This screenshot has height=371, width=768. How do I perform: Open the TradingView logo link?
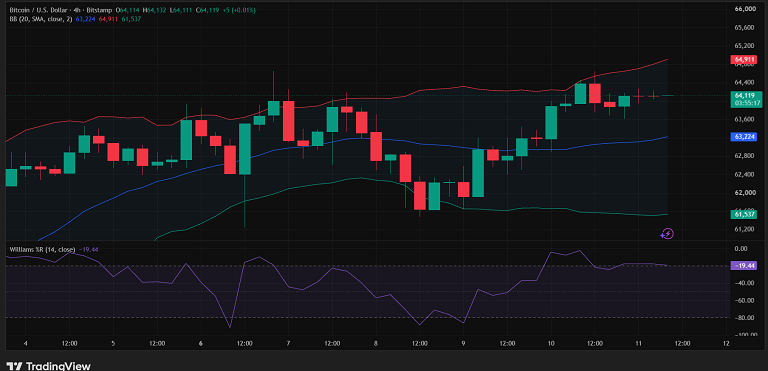coord(49,366)
